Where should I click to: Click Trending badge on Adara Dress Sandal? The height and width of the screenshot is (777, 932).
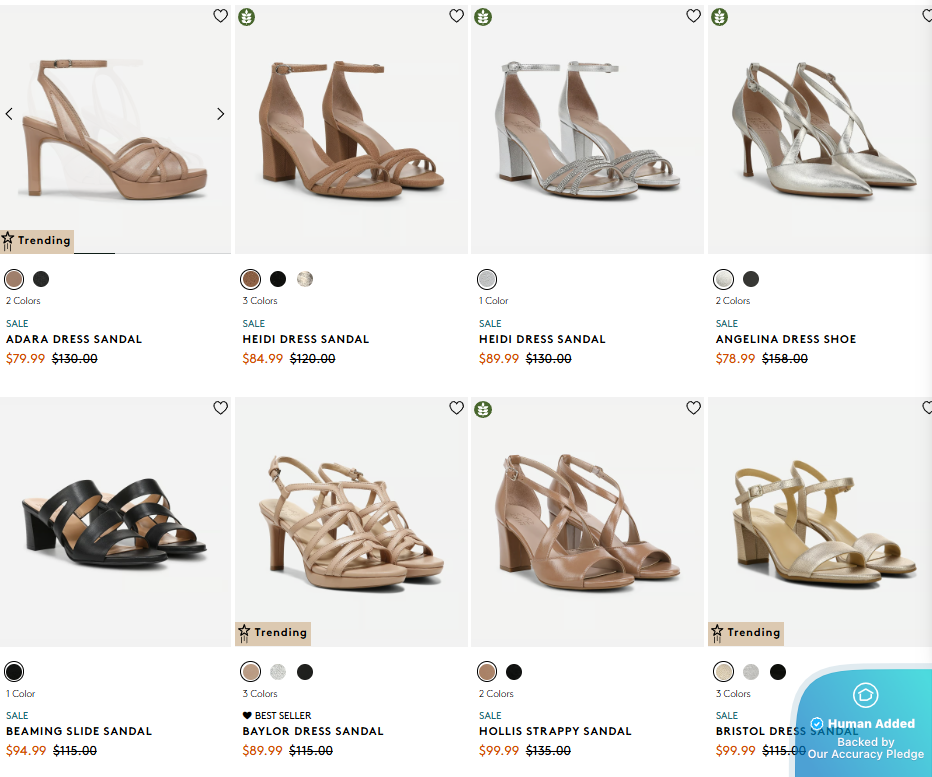[x=37, y=241]
